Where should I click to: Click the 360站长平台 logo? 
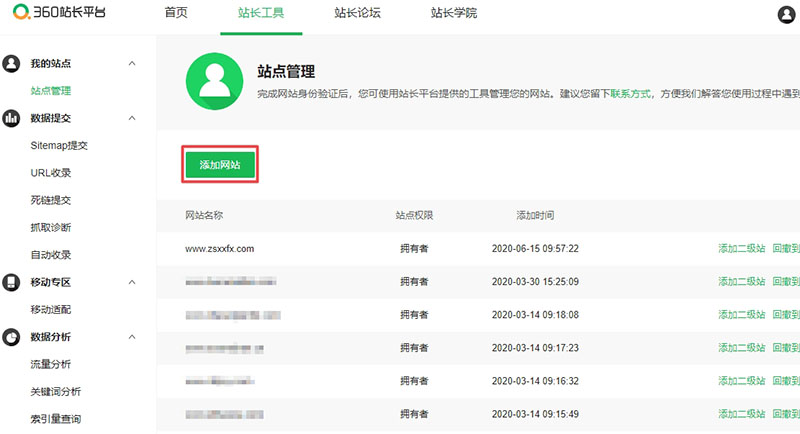point(59,12)
